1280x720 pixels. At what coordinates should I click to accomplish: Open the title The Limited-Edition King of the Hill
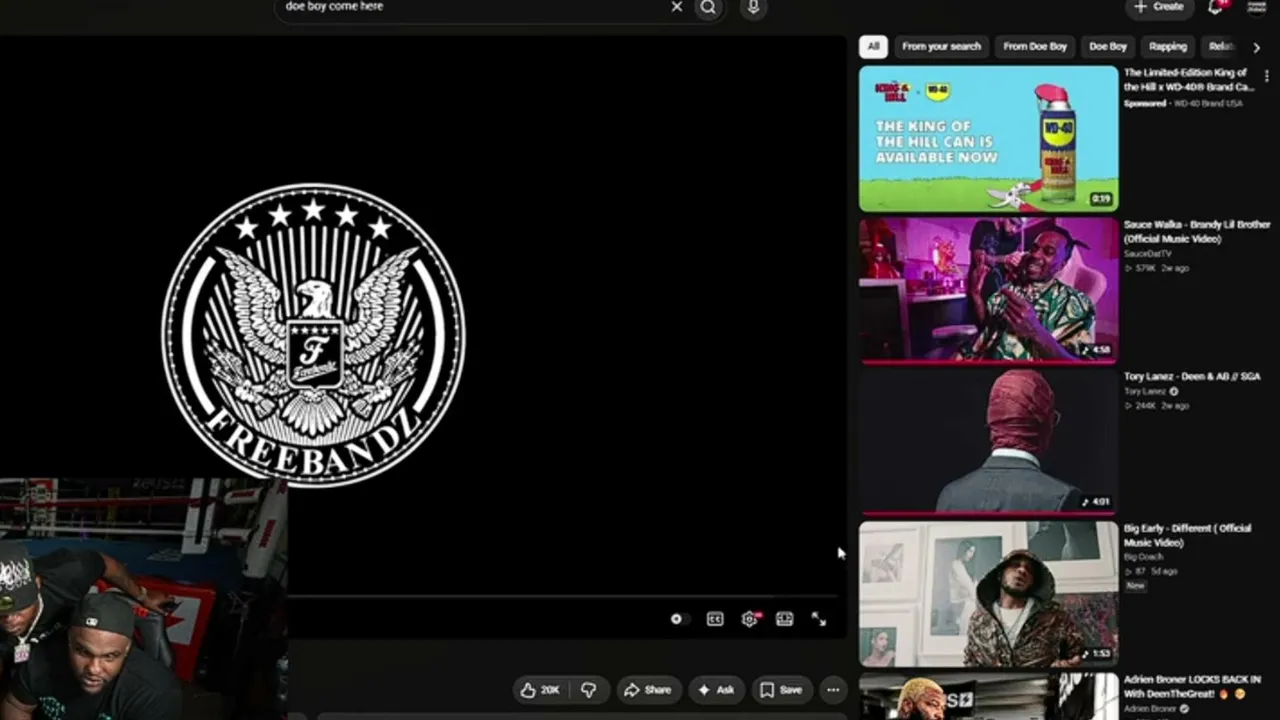tap(1188, 80)
